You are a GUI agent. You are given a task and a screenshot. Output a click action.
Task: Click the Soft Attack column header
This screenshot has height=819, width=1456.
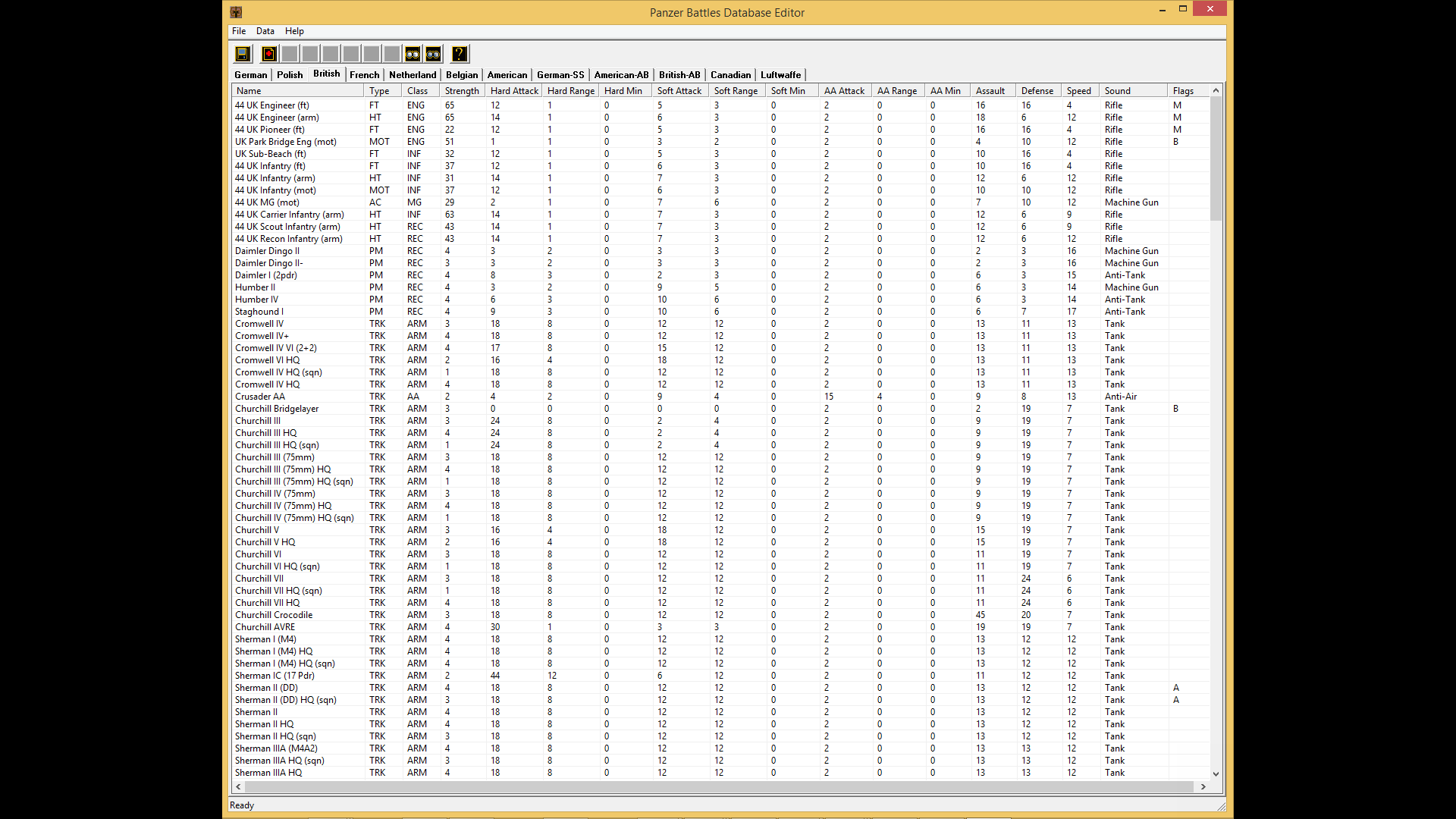[x=681, y=91]
